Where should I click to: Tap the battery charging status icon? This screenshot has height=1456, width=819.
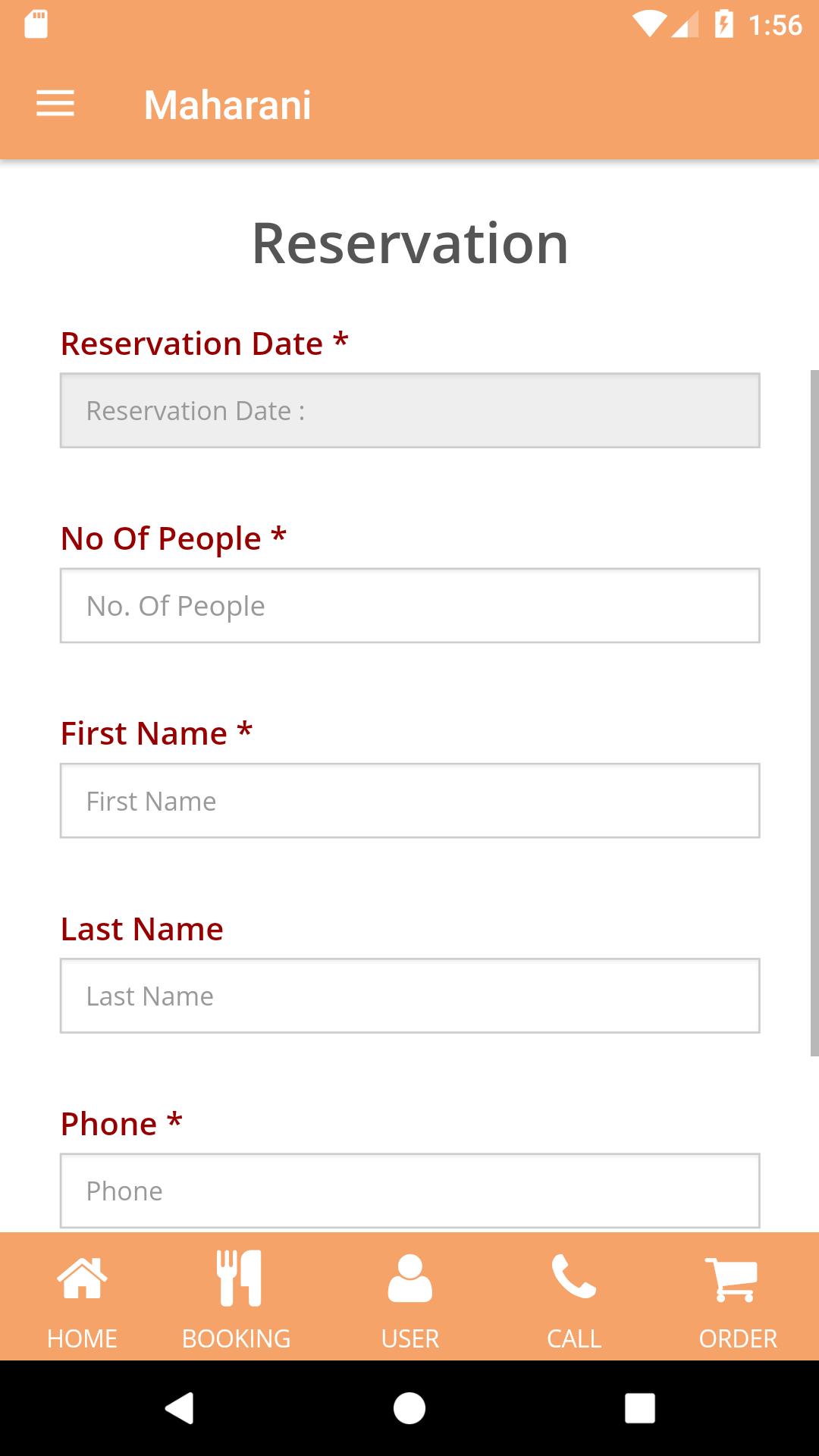pos(724,24)
